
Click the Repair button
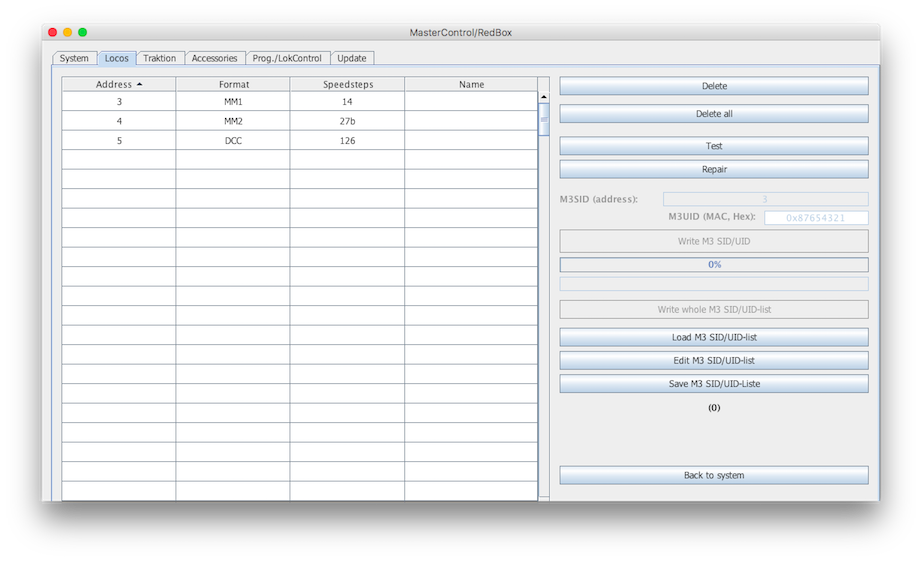click(713, 170)
